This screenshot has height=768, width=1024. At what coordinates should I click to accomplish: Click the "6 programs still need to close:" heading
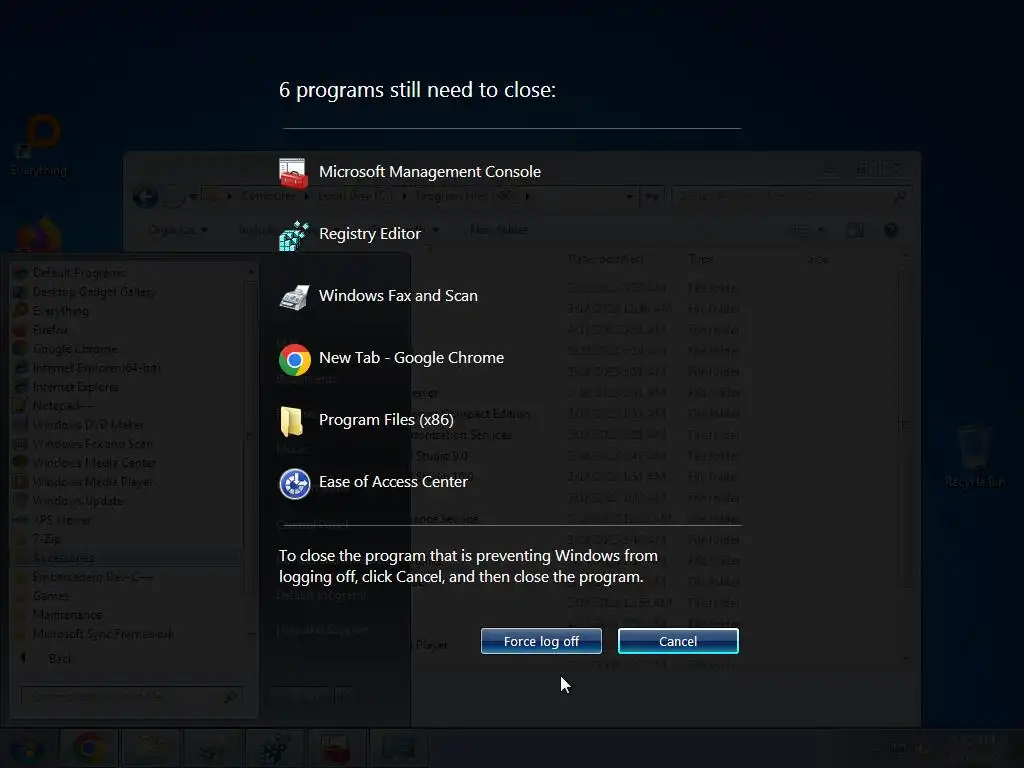(417, 90)
